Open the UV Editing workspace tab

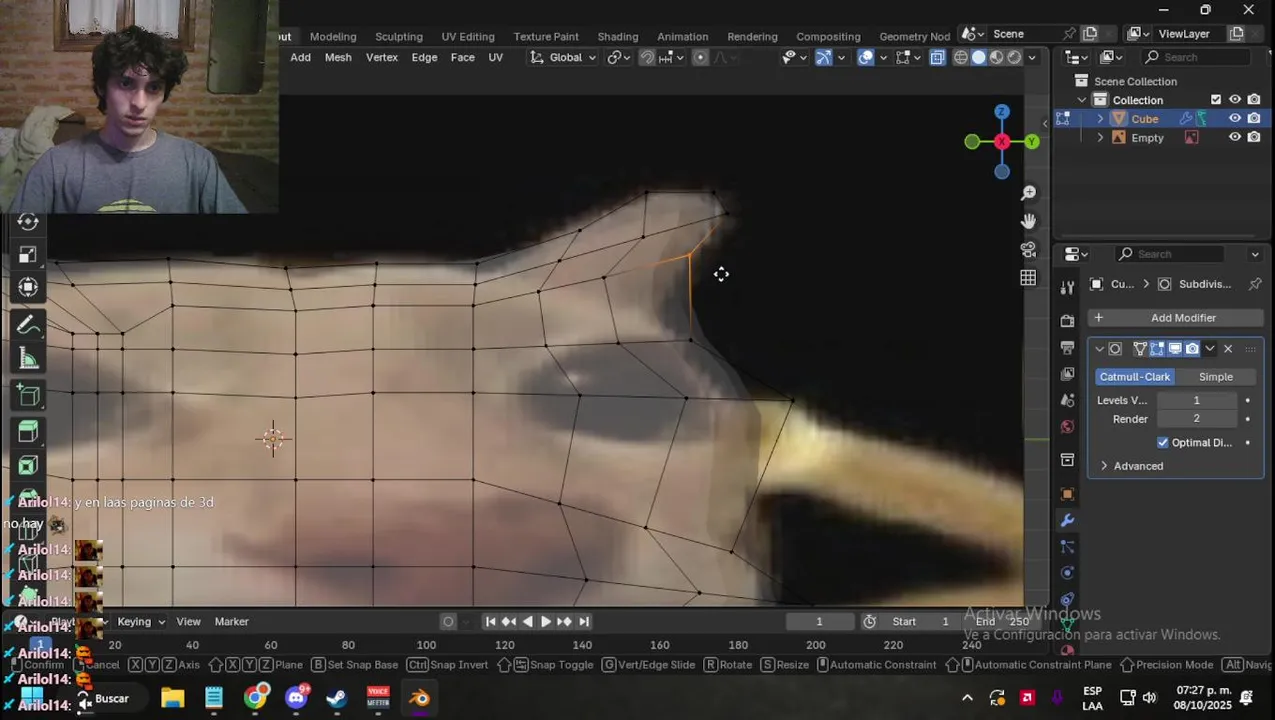click(x=468, y=36)
